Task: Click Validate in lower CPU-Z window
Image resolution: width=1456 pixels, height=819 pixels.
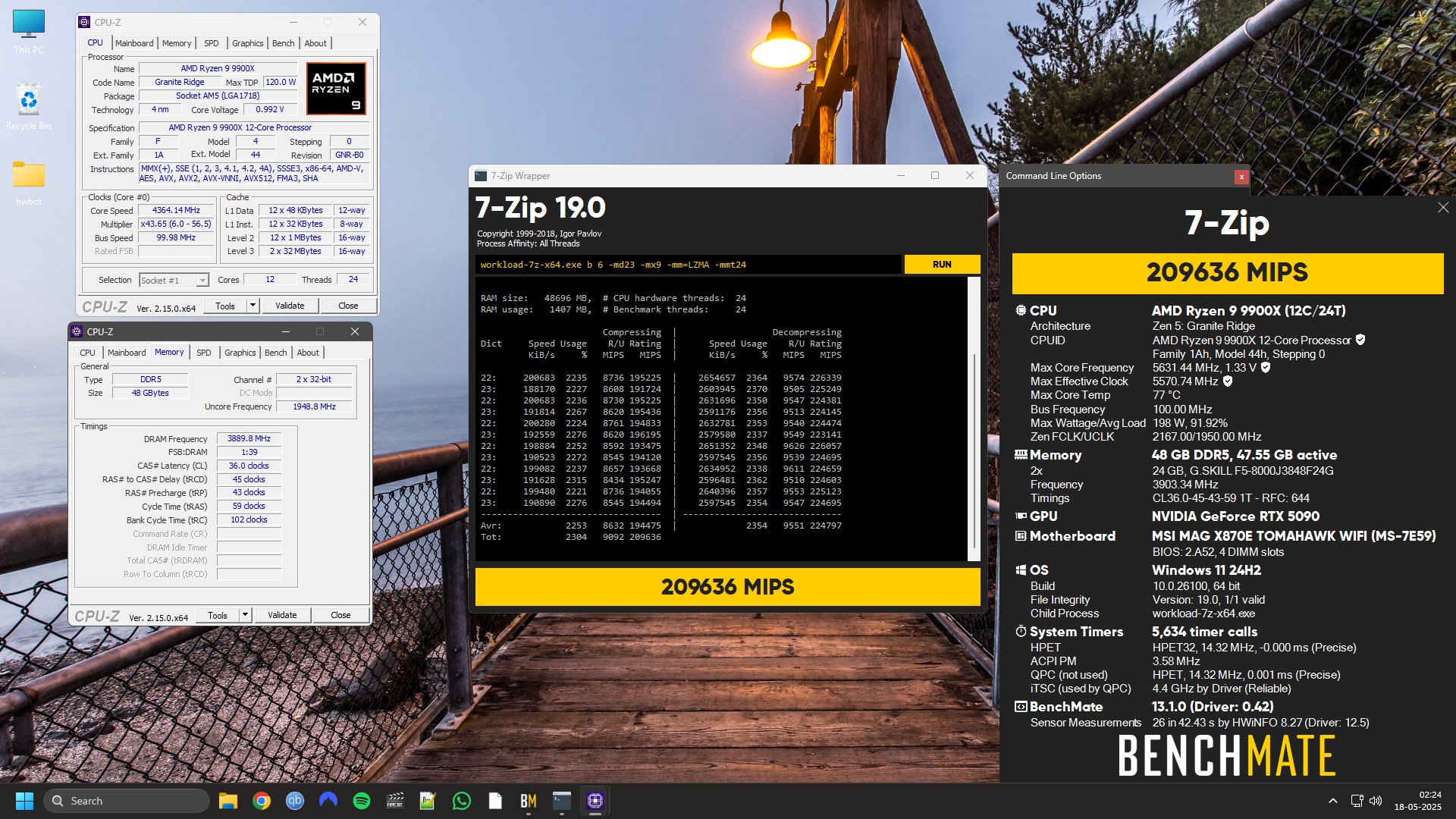Action: click(282, 615)
